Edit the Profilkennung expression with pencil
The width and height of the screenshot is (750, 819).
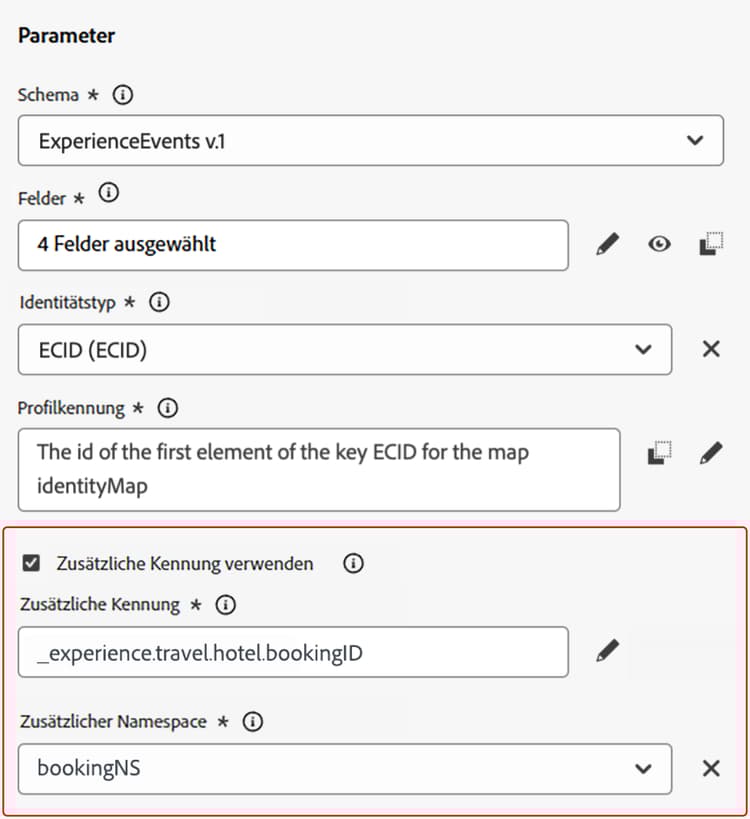pyautogui.click(x=711, y=453)
